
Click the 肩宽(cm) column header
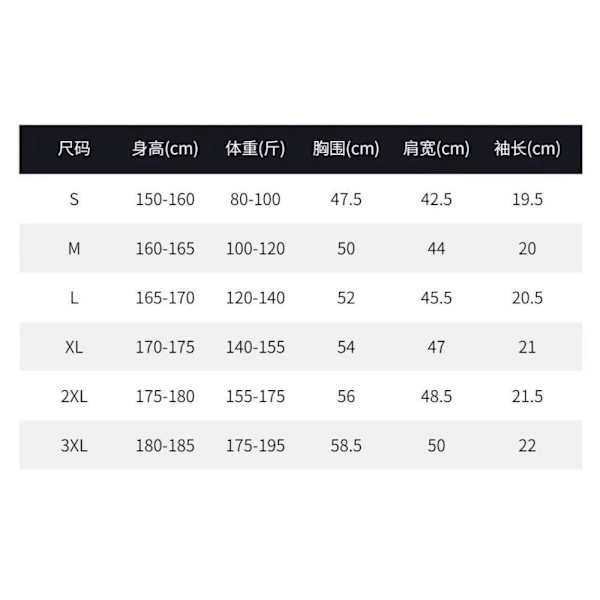[x=436, y=149]
